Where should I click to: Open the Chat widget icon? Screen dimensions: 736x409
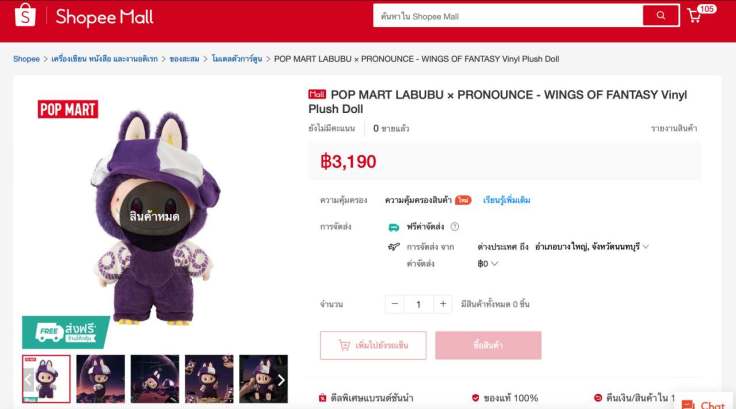pyautogui.click(x=688, y=404)
